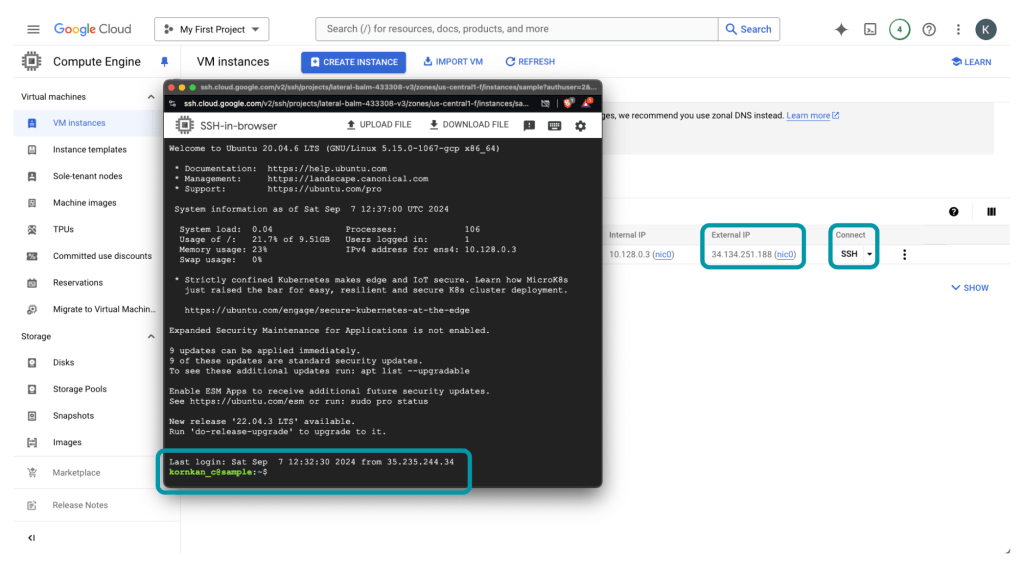Open notifications badge showing 4
Screen dimensions: 1023x566
click(x=899, y=29)
